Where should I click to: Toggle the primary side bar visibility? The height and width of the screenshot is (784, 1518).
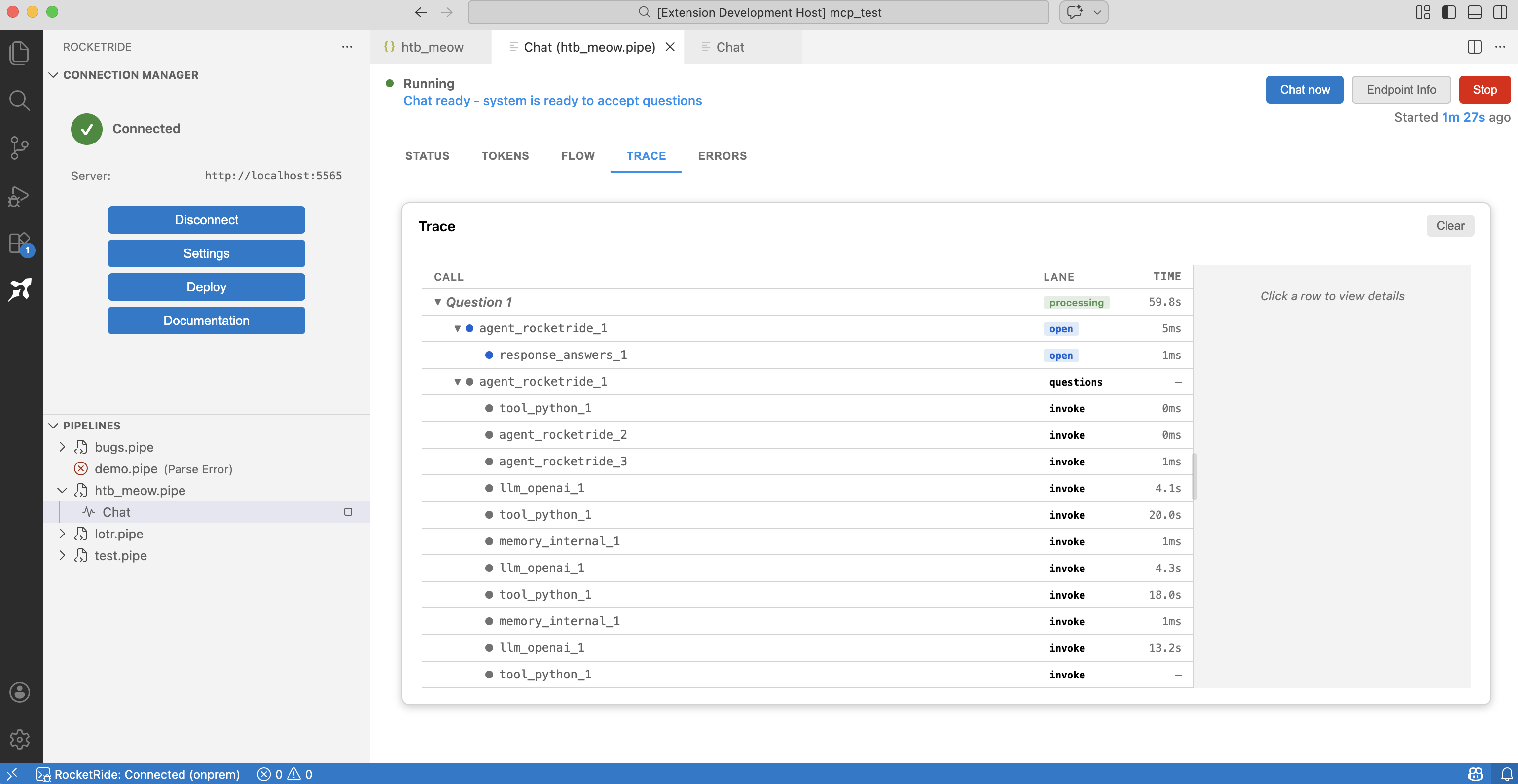1449,12
